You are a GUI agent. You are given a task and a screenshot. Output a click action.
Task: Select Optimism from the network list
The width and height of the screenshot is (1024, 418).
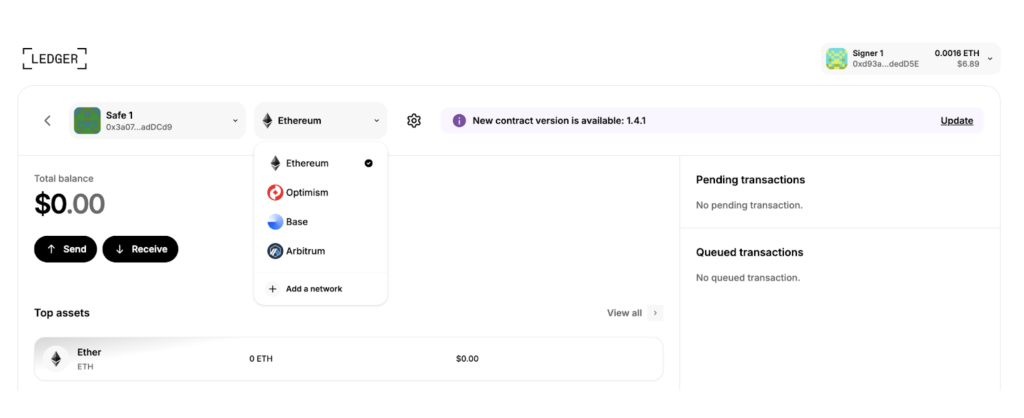click(307, 192)
